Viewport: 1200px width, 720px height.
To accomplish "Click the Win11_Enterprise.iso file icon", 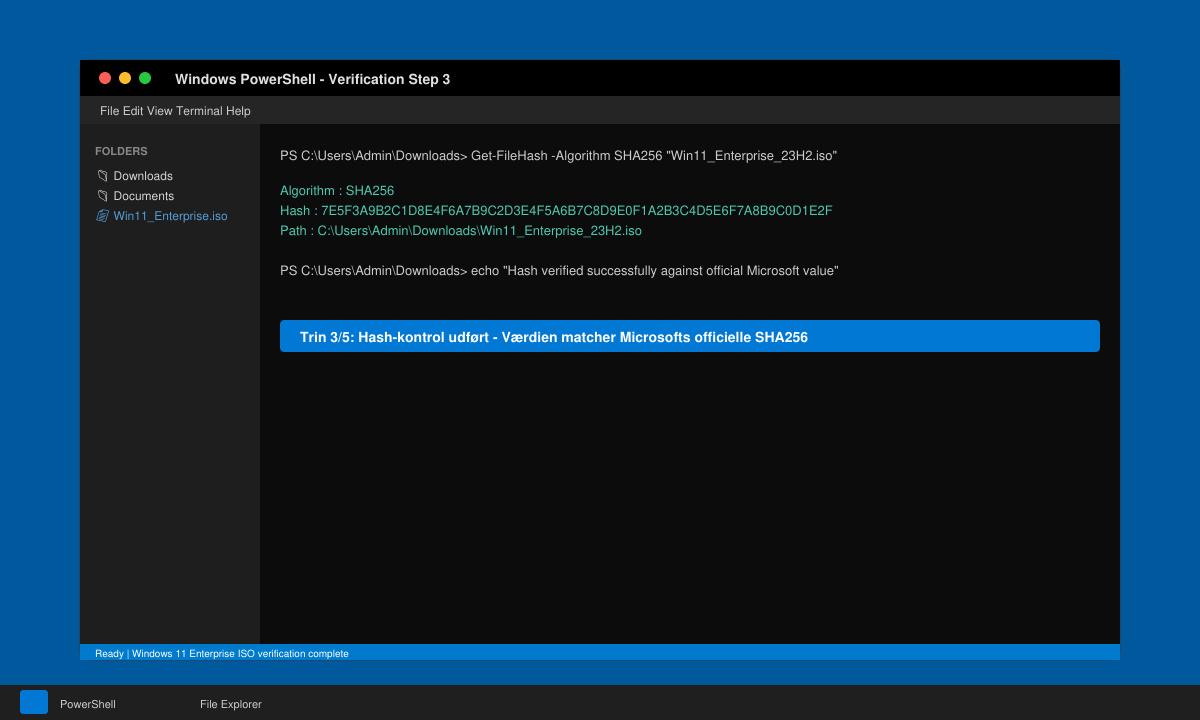I will tap(102, 216).
